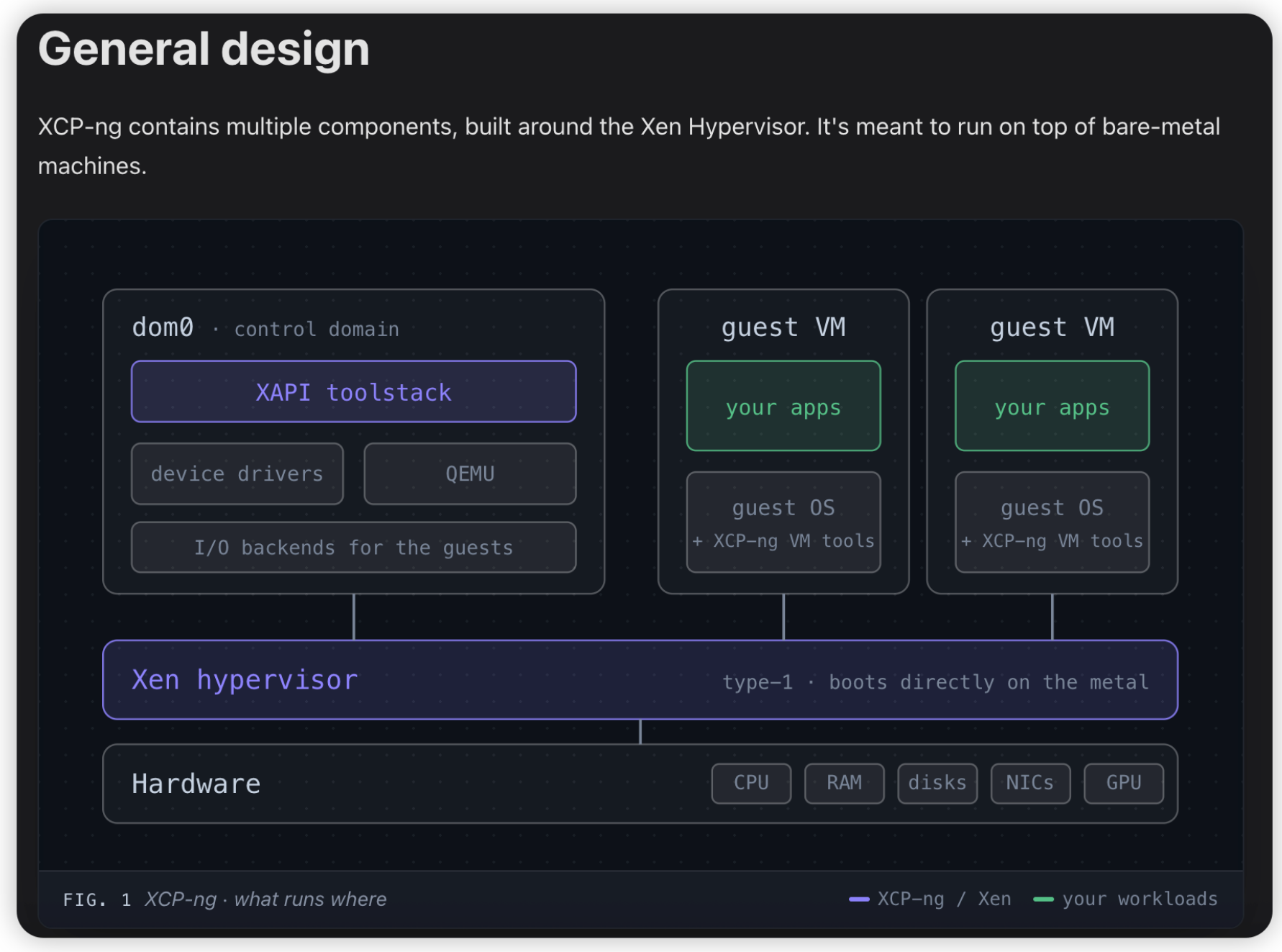Select the "RAM" hardware chip

(844, 783)
